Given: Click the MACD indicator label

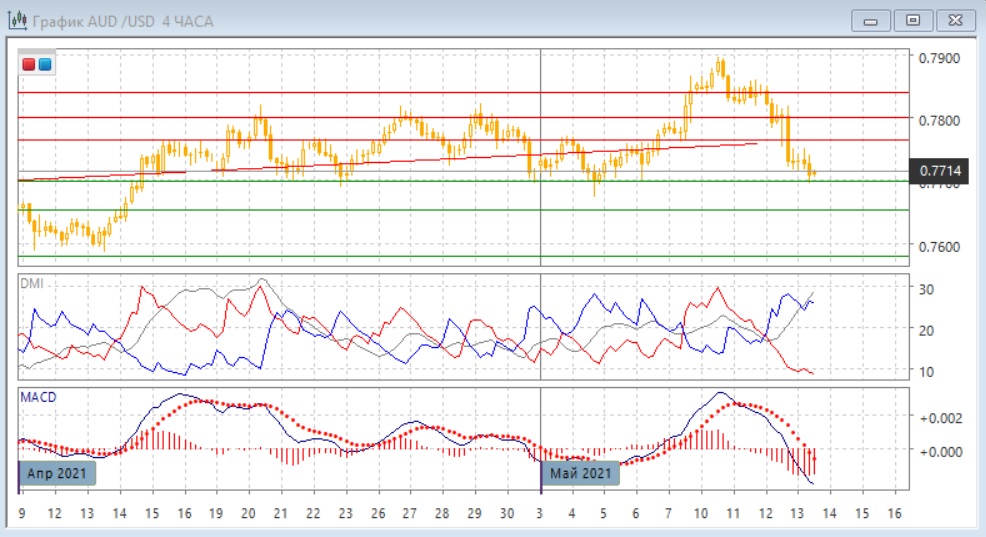Looking at the screenshot, I should pyautogui.click(x=38, y=397).
